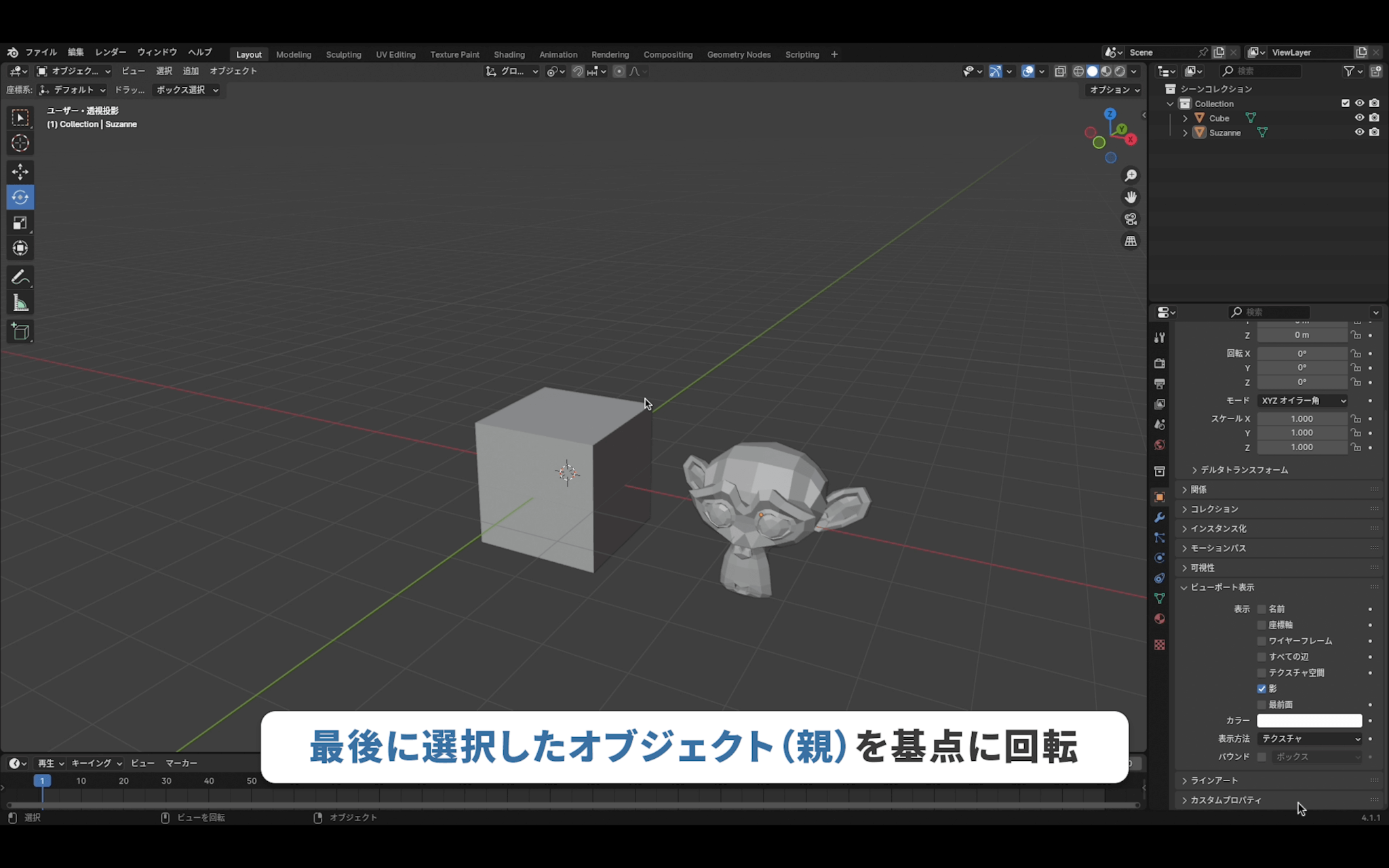The height and width of the screenshot is (868, 1389).
Task: Select the Box Select tool in toolbar
Action: click(x=20, y=118)
